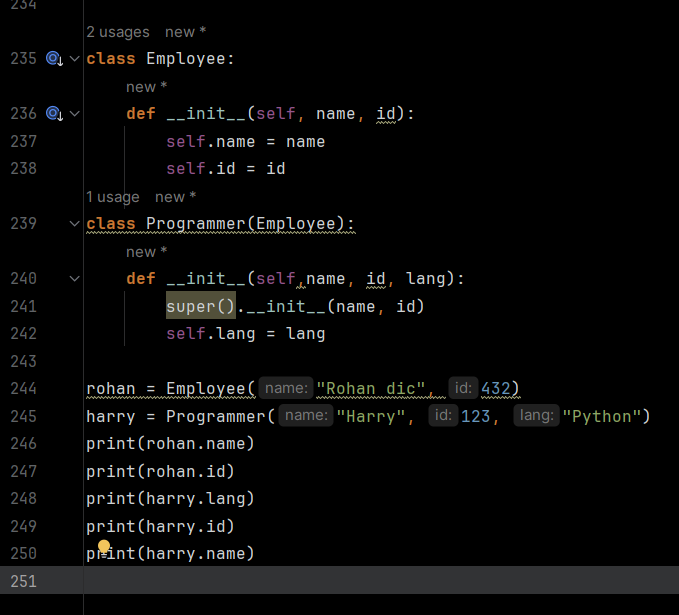Open the '2 usages' hint above Employee
679x615 pixels.
tap(118, 32)
